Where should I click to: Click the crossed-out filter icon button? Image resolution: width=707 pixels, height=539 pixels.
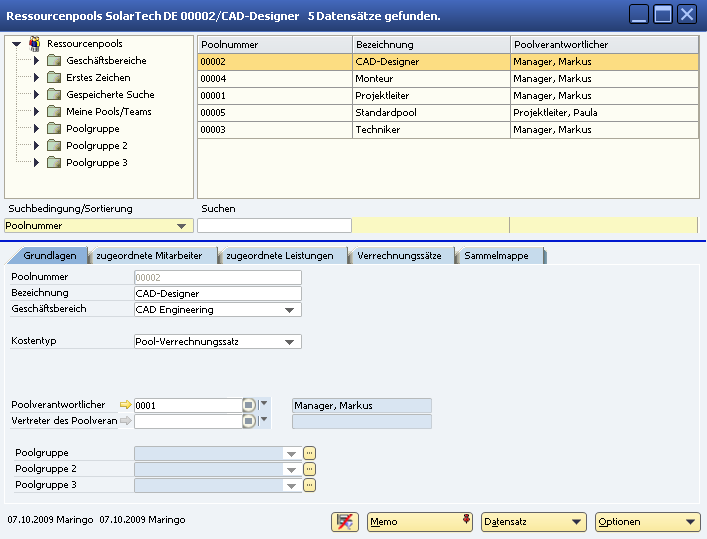point(345,521)
